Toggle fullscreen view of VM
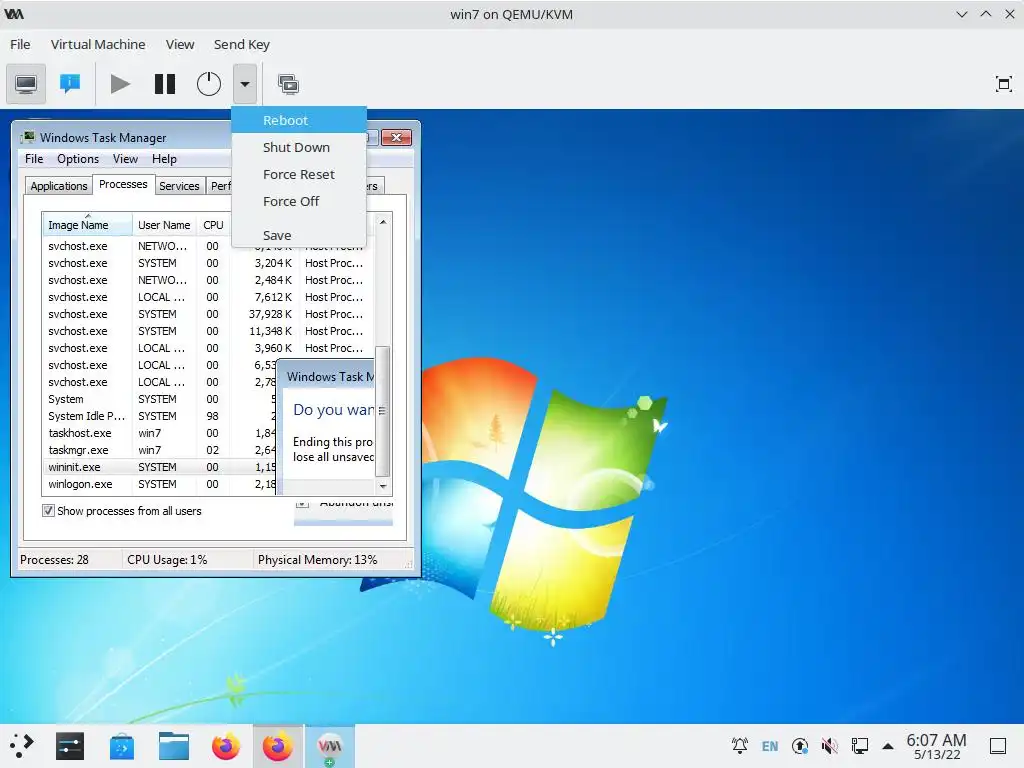Screen dimensions: 1024x768 point(1003,84)
